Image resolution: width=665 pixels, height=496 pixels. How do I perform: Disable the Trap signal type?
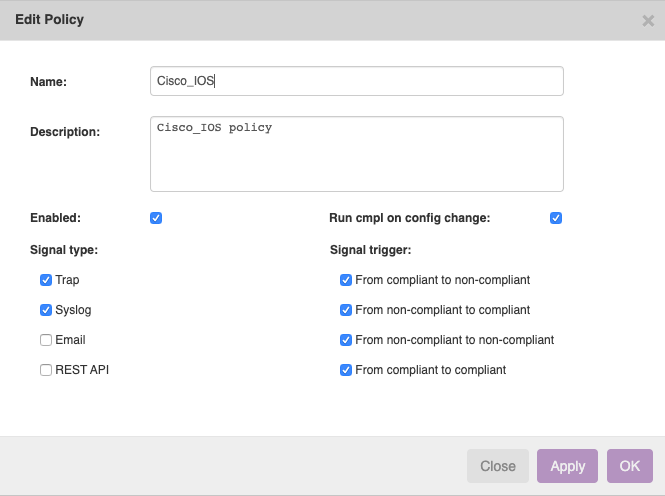[x=46, y=280]
